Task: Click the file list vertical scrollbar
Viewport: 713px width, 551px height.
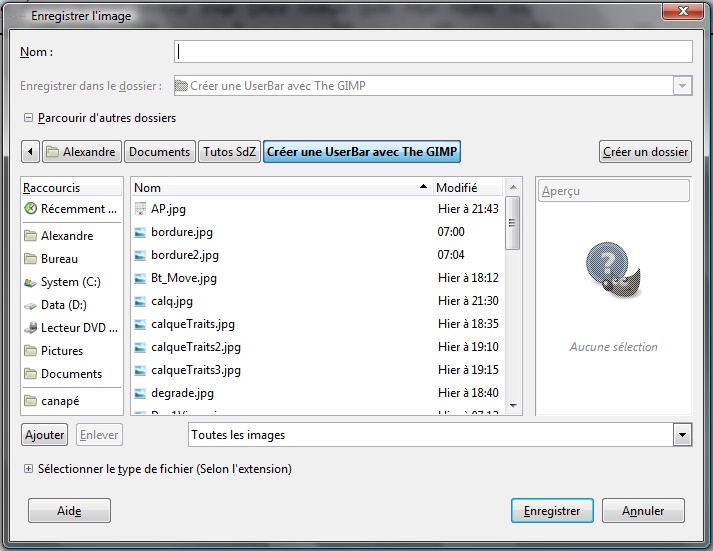Action: pos(513,300)
